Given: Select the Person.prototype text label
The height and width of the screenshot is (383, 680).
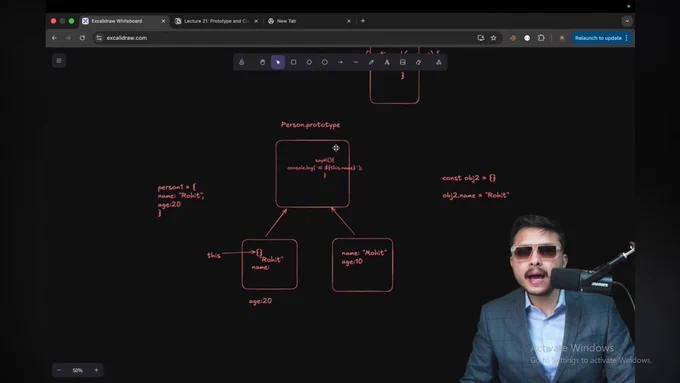Looking at the screenshot, I should [311, 125].
